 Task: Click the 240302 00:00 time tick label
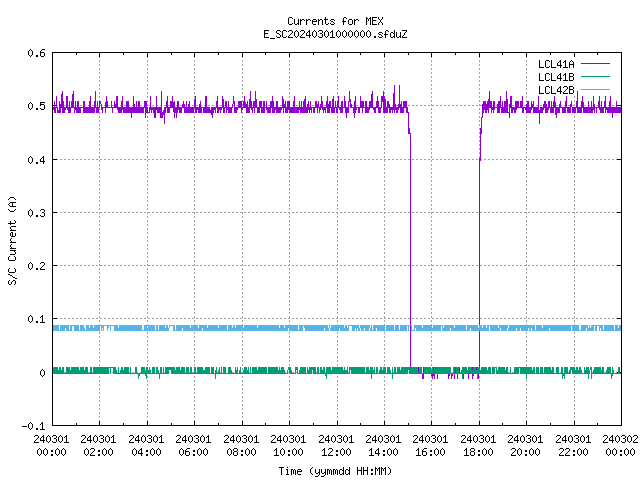click(x=620, y=446)
